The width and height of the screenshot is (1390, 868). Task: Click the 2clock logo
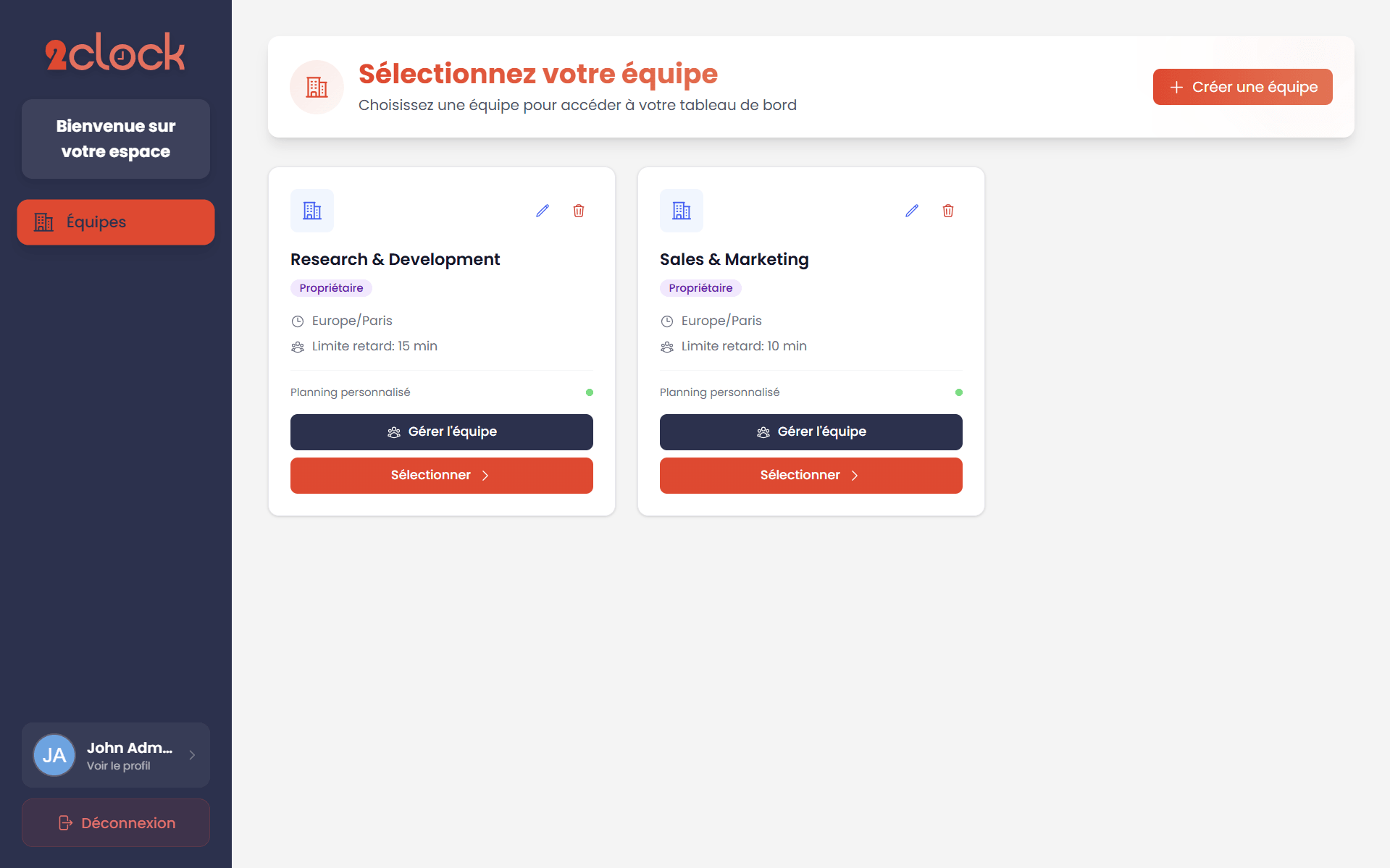(x=116, y=53)
